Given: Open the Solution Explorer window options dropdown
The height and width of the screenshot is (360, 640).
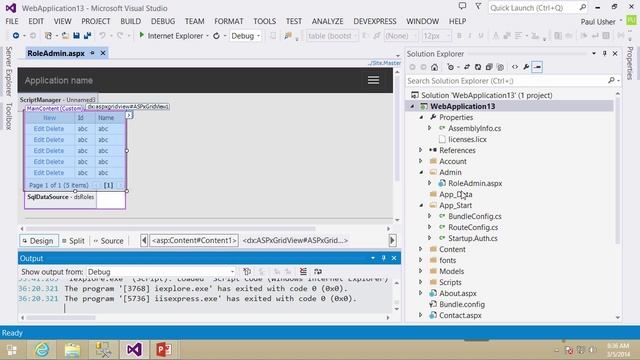Looking at the screenshot, I should 593,53.
